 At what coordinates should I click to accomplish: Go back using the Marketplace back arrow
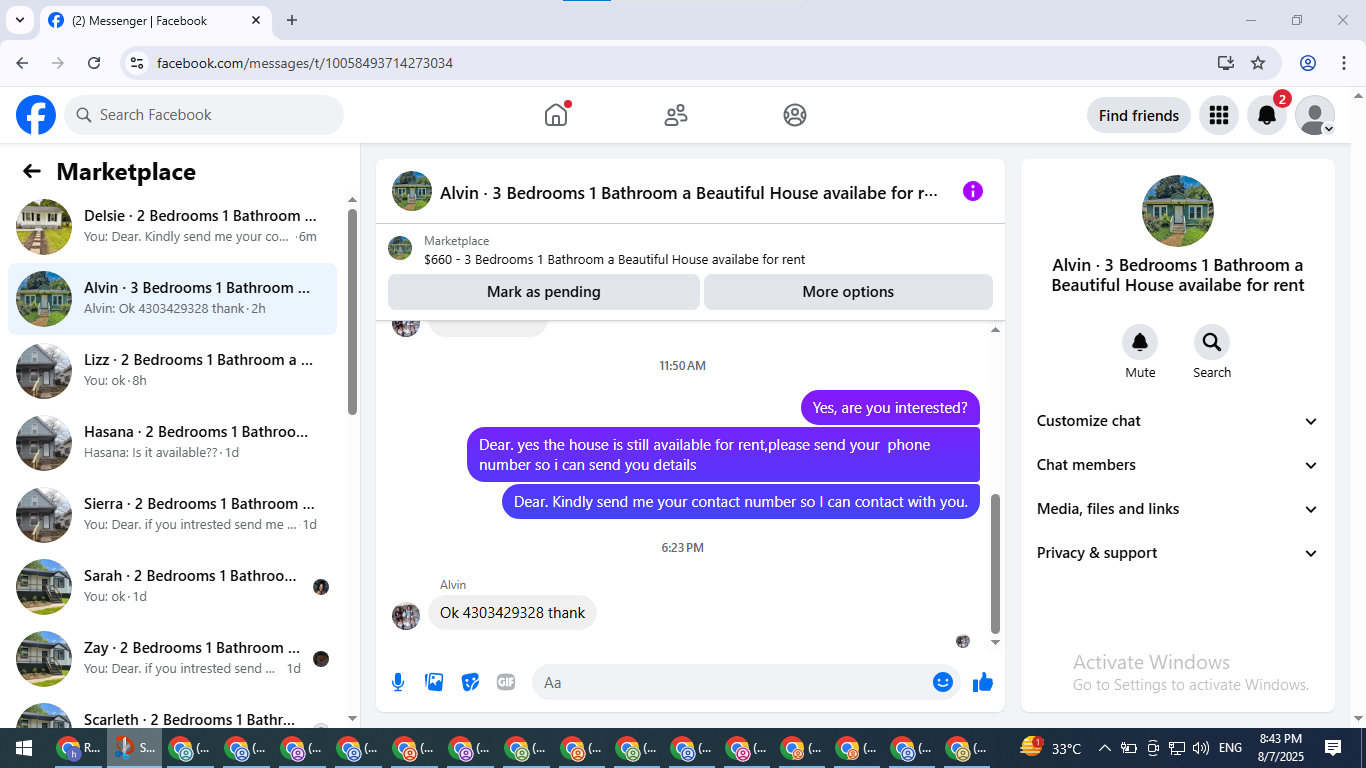32,171
